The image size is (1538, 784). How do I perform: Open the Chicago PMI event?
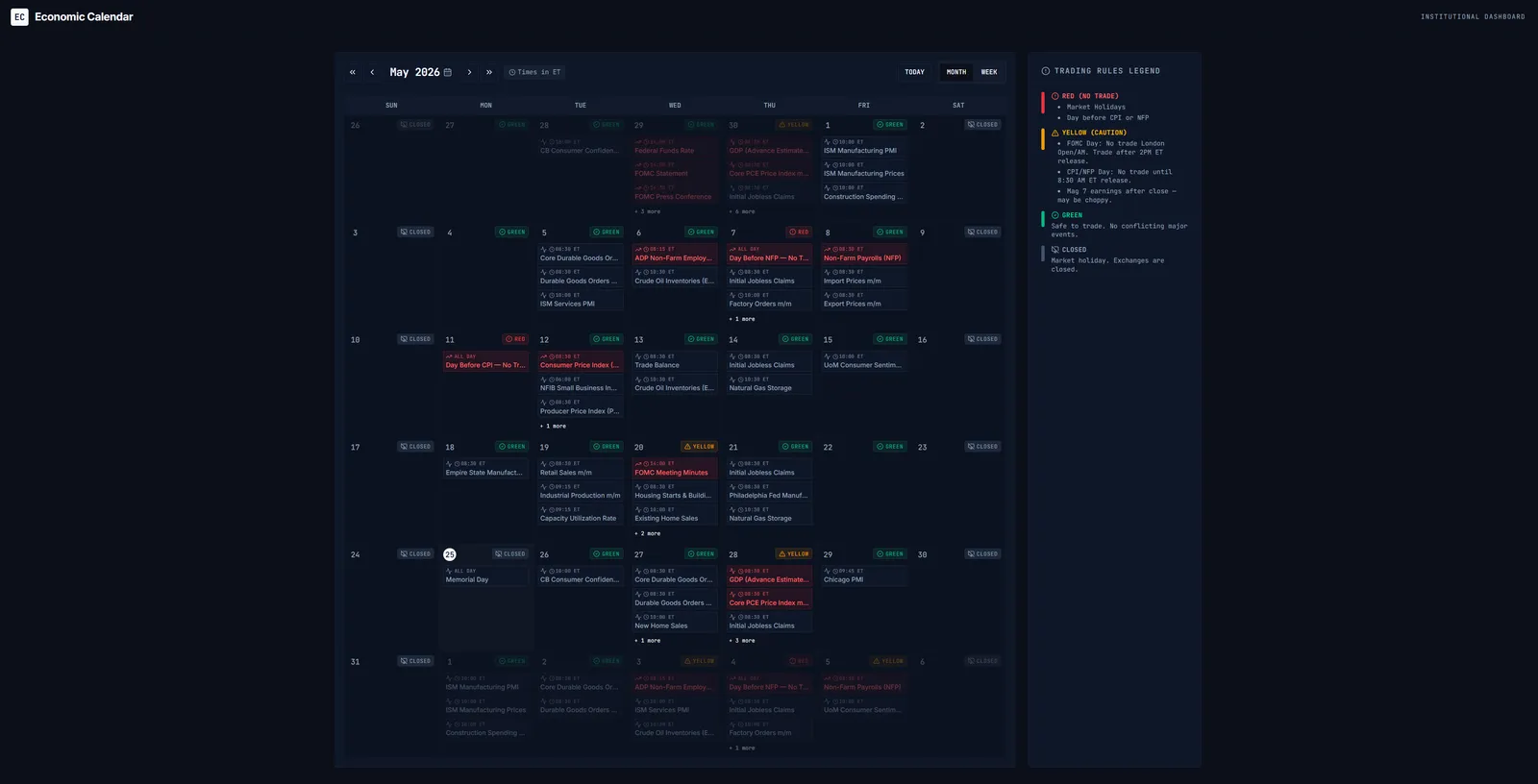point(864,576)
